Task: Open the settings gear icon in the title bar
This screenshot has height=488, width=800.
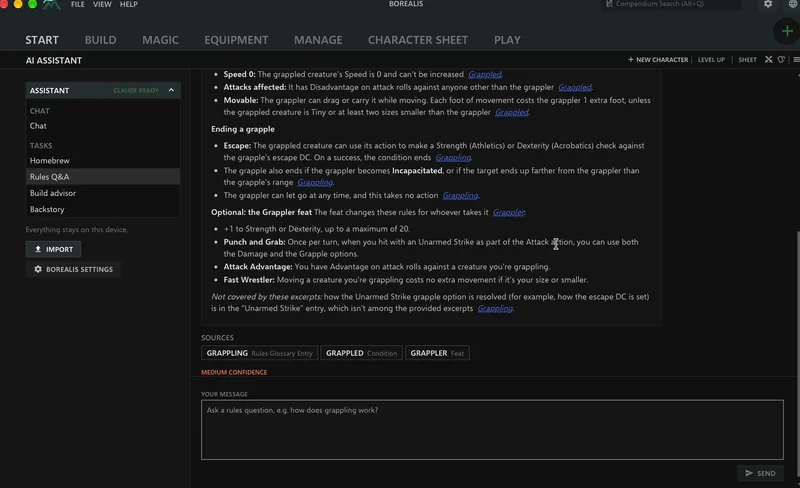Action: point(768,4)
